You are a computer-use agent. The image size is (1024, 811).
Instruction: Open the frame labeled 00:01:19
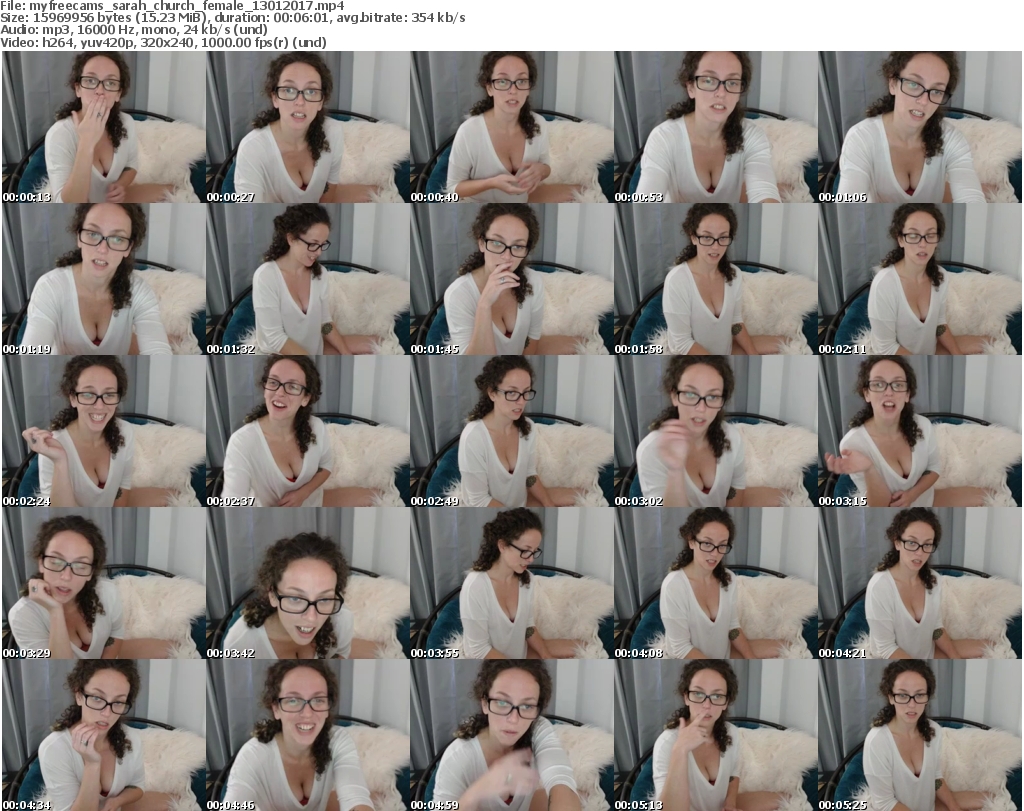point(104,279)
